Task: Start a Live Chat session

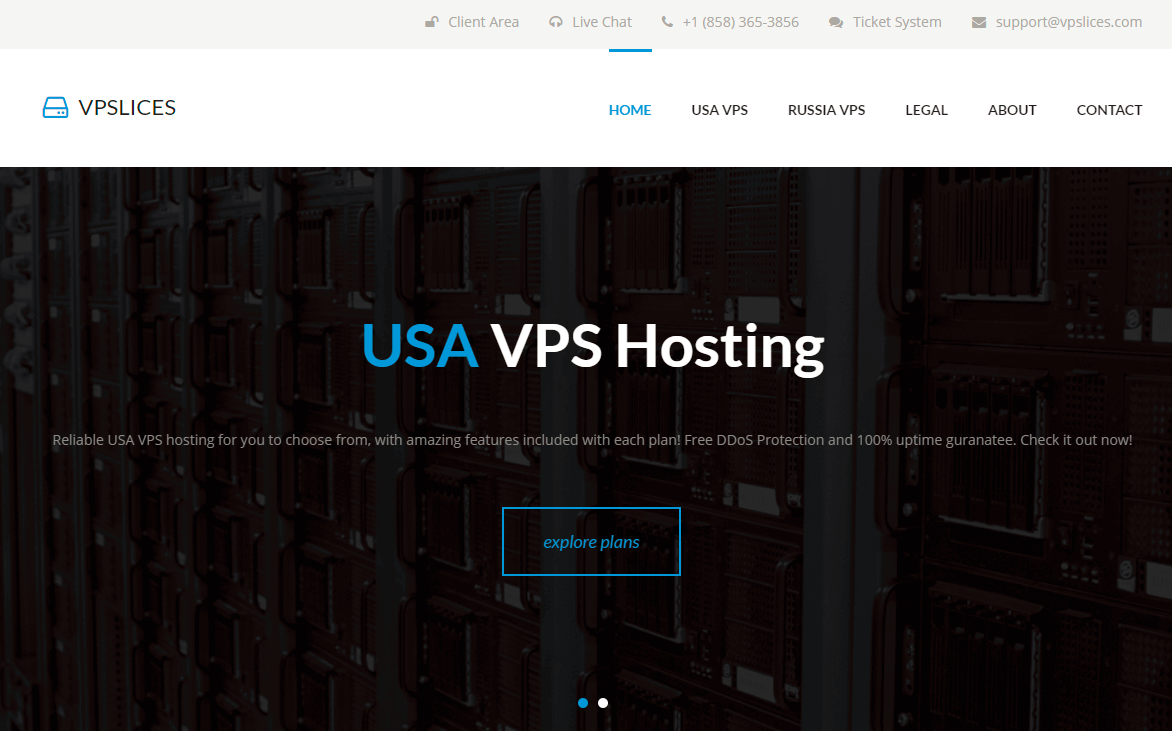Action: tap(602, 22)
